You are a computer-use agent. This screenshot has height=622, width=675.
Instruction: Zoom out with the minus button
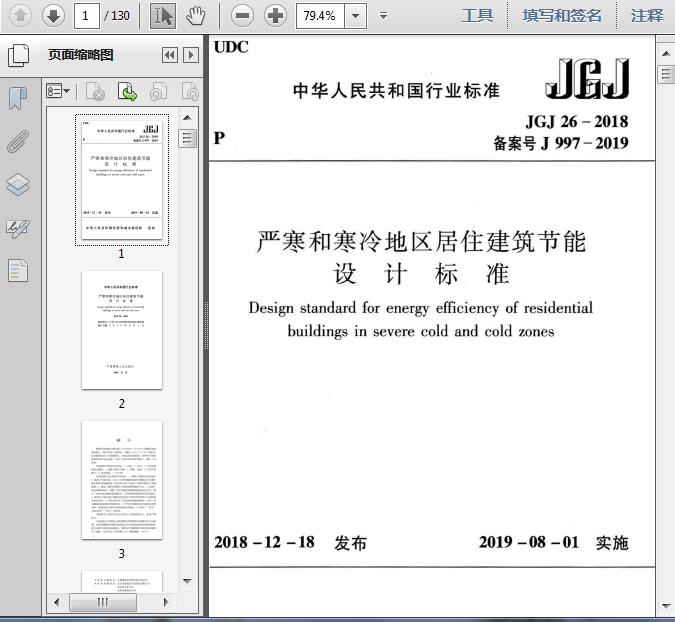242,16
